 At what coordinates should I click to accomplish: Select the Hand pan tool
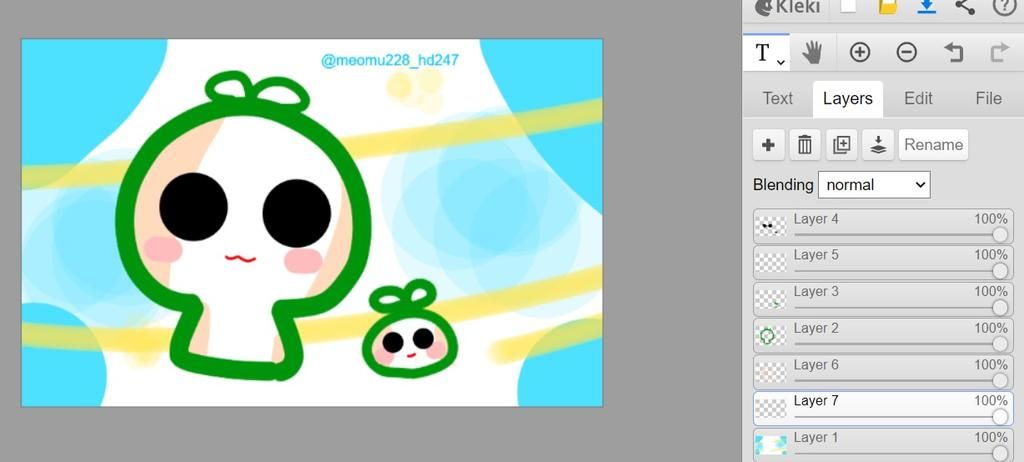click(x=812, y=52)
